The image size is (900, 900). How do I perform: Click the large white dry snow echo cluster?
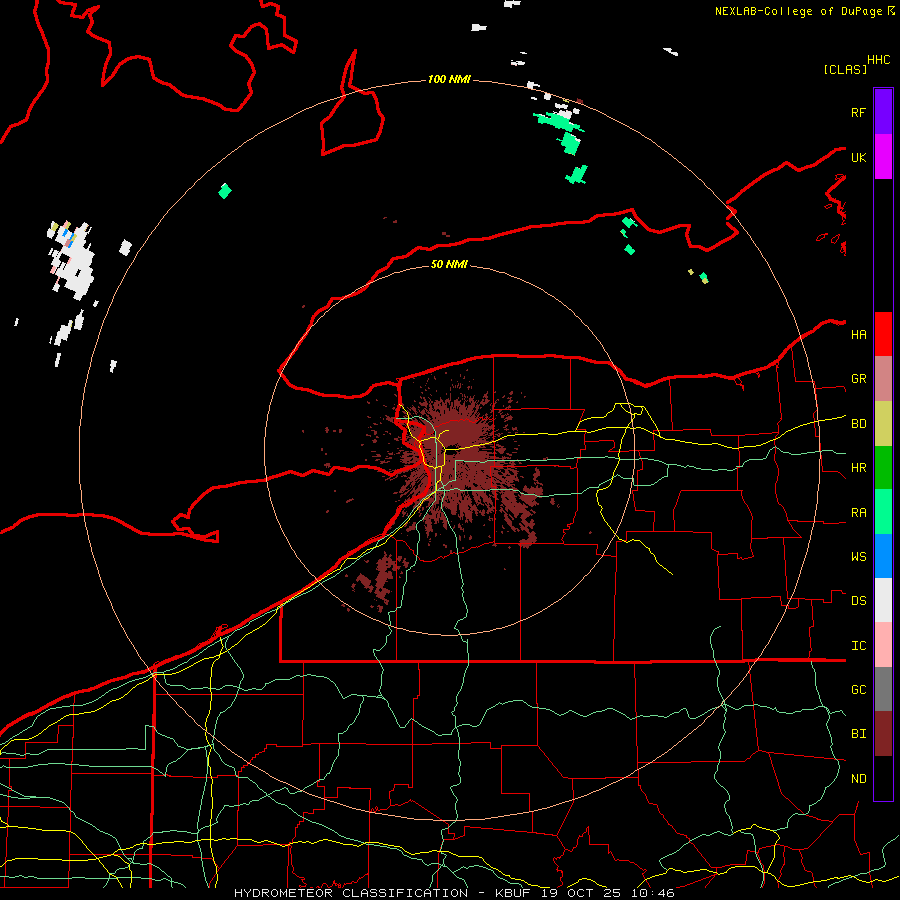pos(72,261)
